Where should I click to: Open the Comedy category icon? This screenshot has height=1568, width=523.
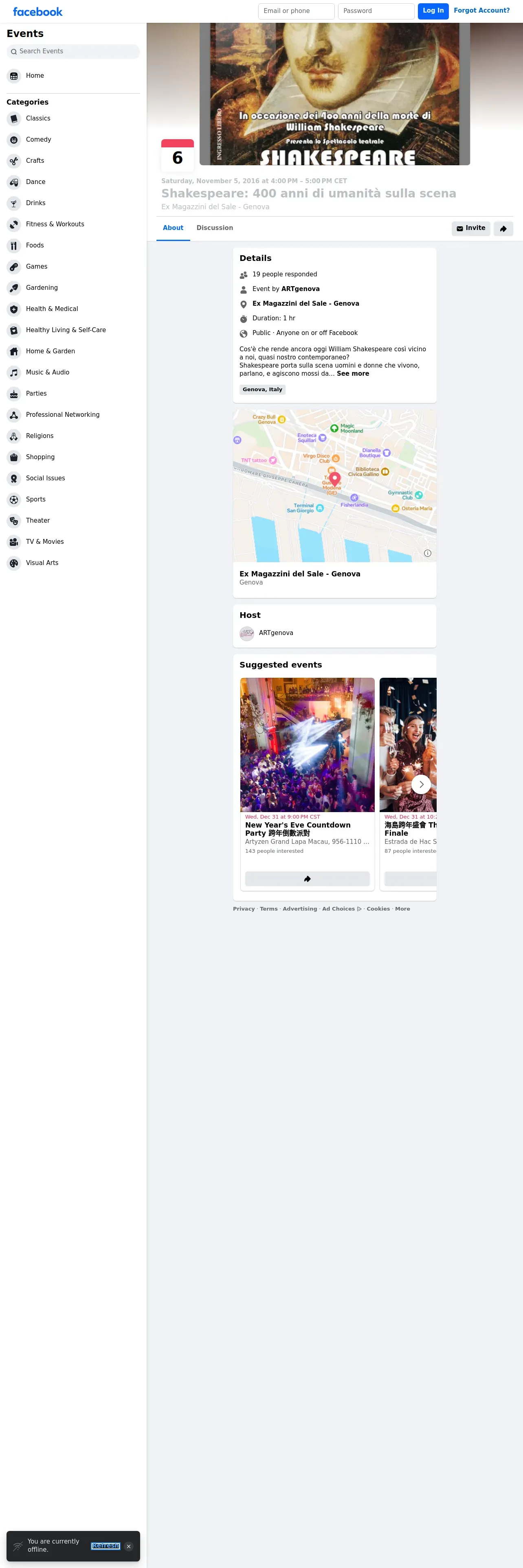coord(14,140)
